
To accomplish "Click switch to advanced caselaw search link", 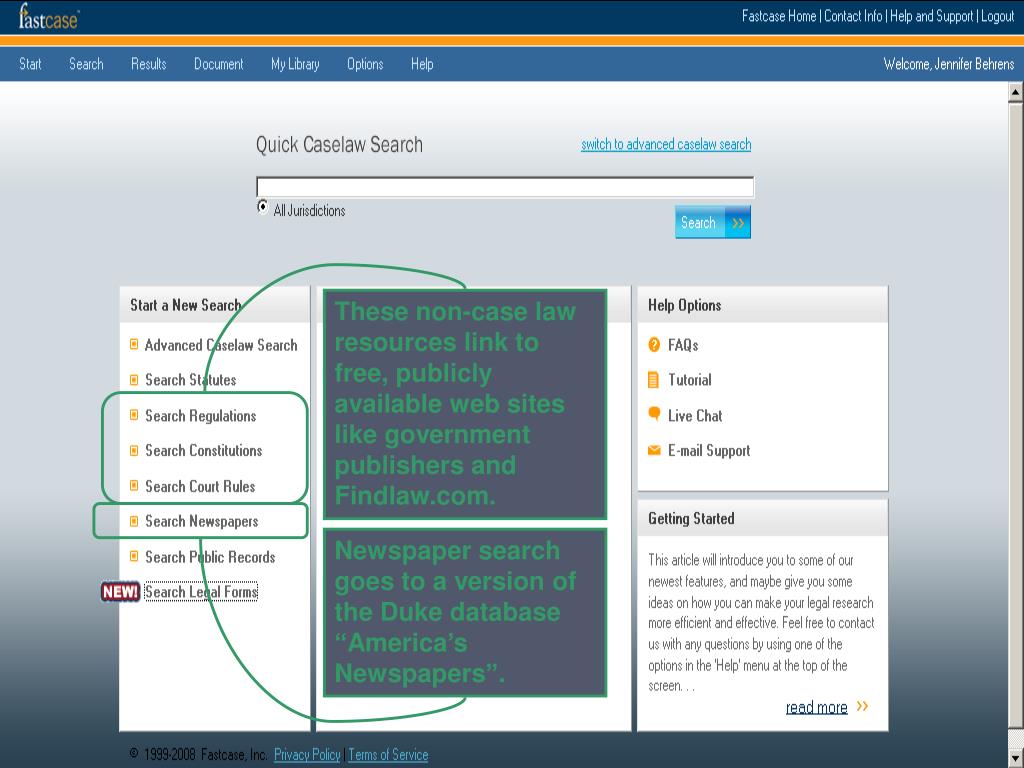I will (666, 144).
